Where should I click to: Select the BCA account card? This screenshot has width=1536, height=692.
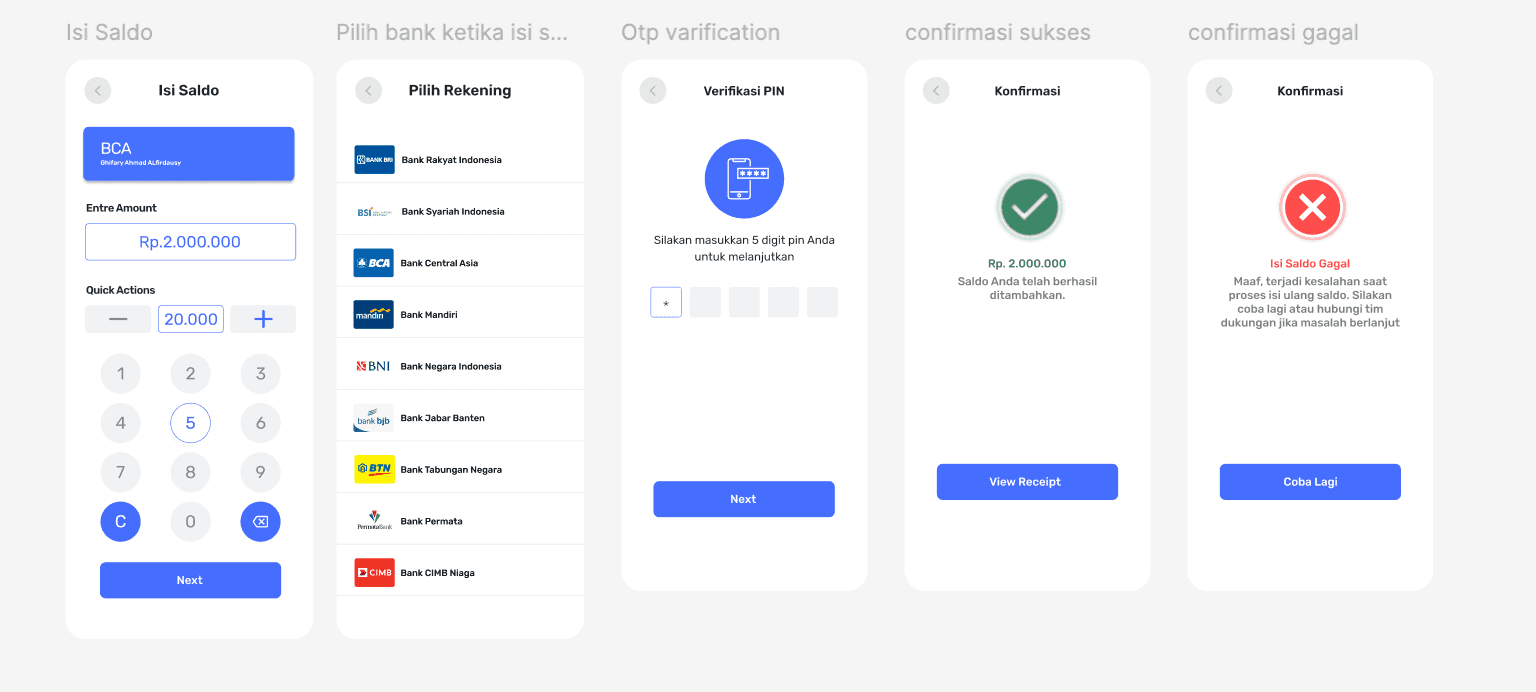point(189,154)
